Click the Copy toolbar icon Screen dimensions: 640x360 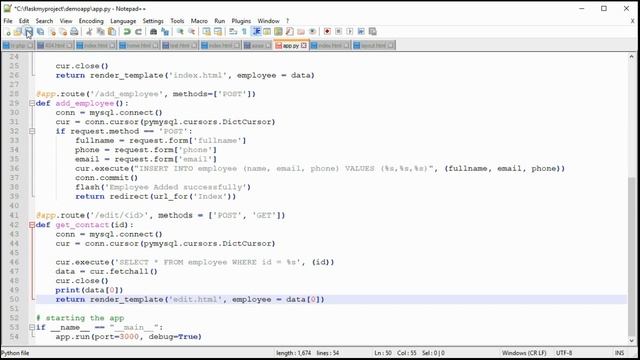click(100, 32)
